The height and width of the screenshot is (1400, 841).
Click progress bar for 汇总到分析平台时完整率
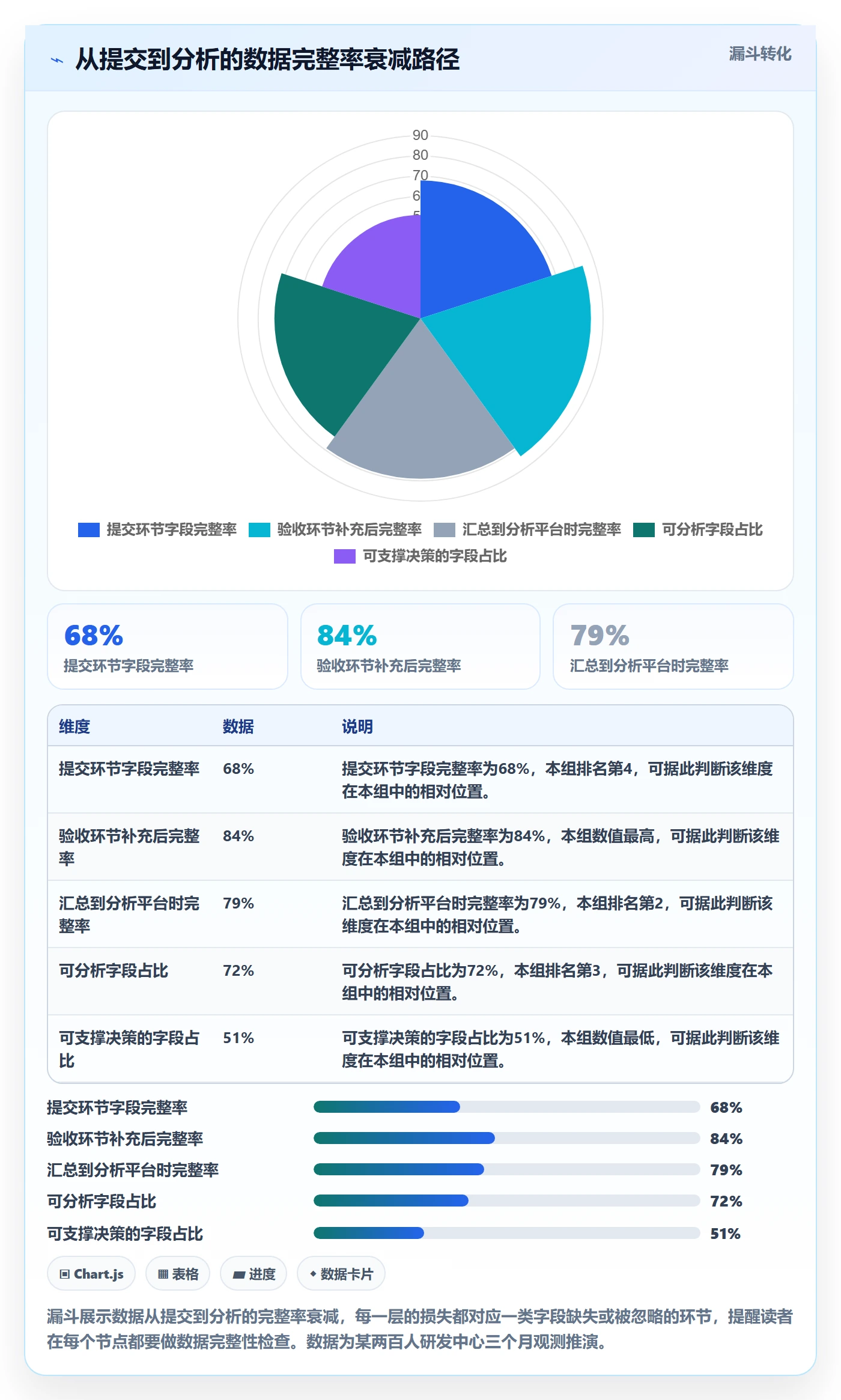click(x=506, y=1169)
